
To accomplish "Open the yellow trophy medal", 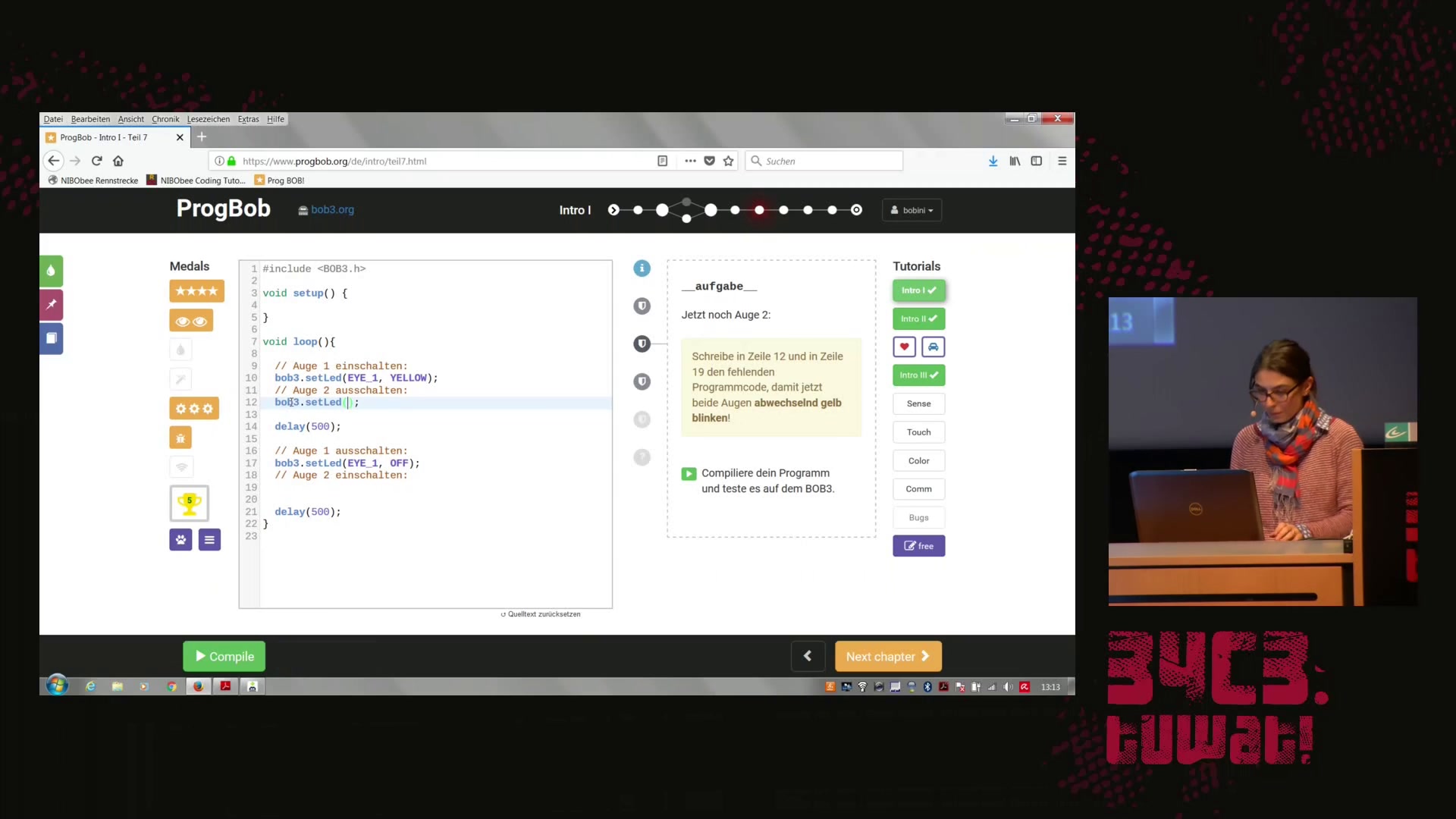I will [189, 503].
